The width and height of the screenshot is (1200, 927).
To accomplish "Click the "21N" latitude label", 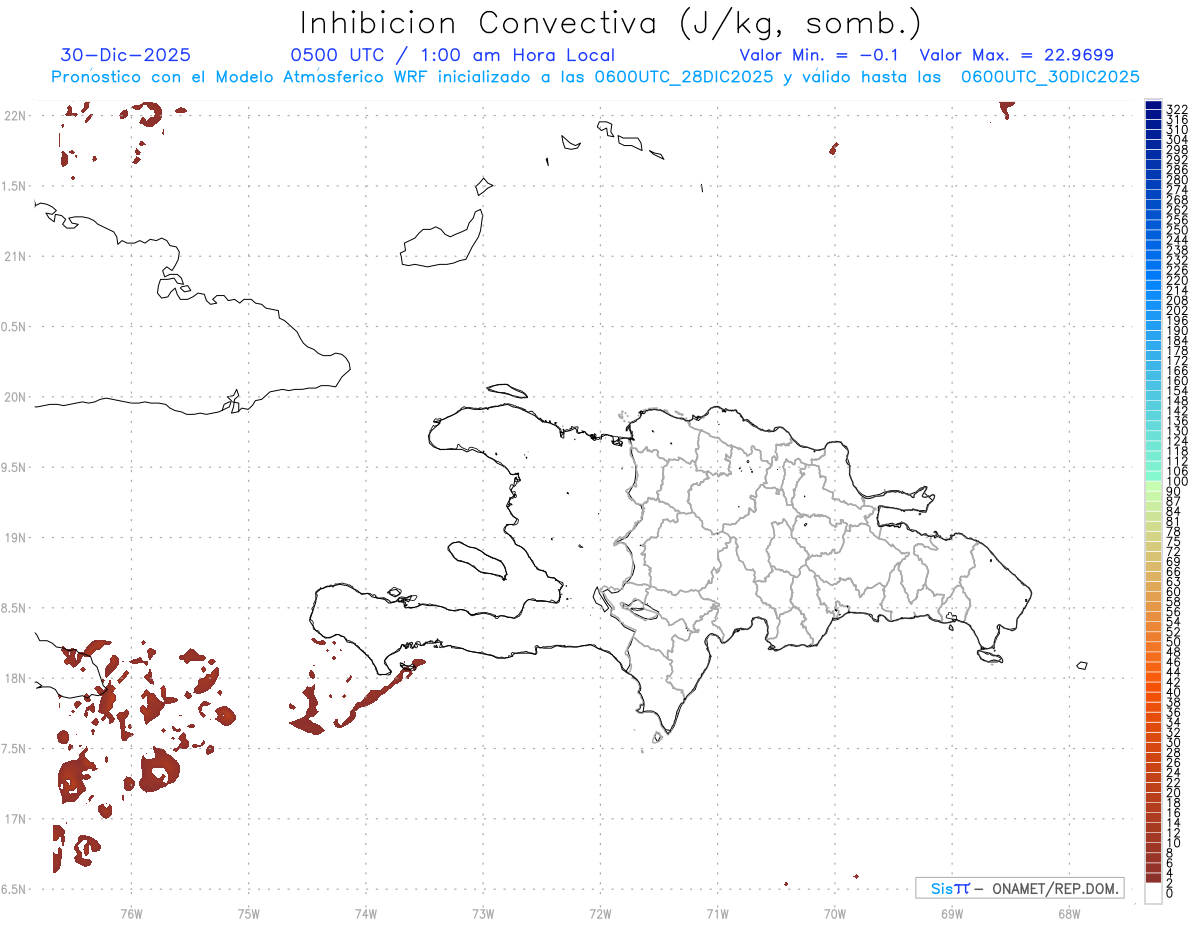I will point(15,256).
